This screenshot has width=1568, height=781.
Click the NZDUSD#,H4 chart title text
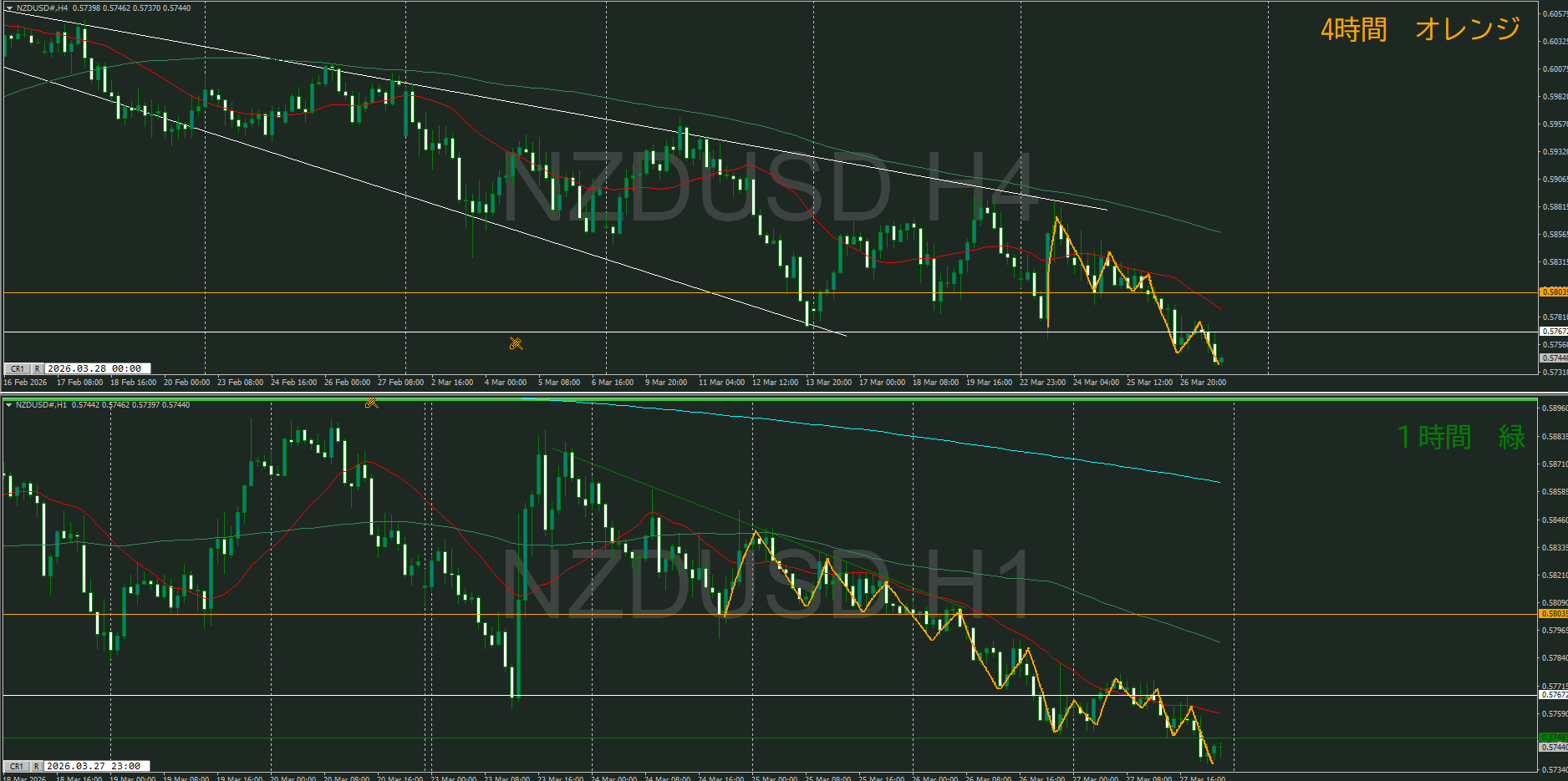tap(42, 8)
